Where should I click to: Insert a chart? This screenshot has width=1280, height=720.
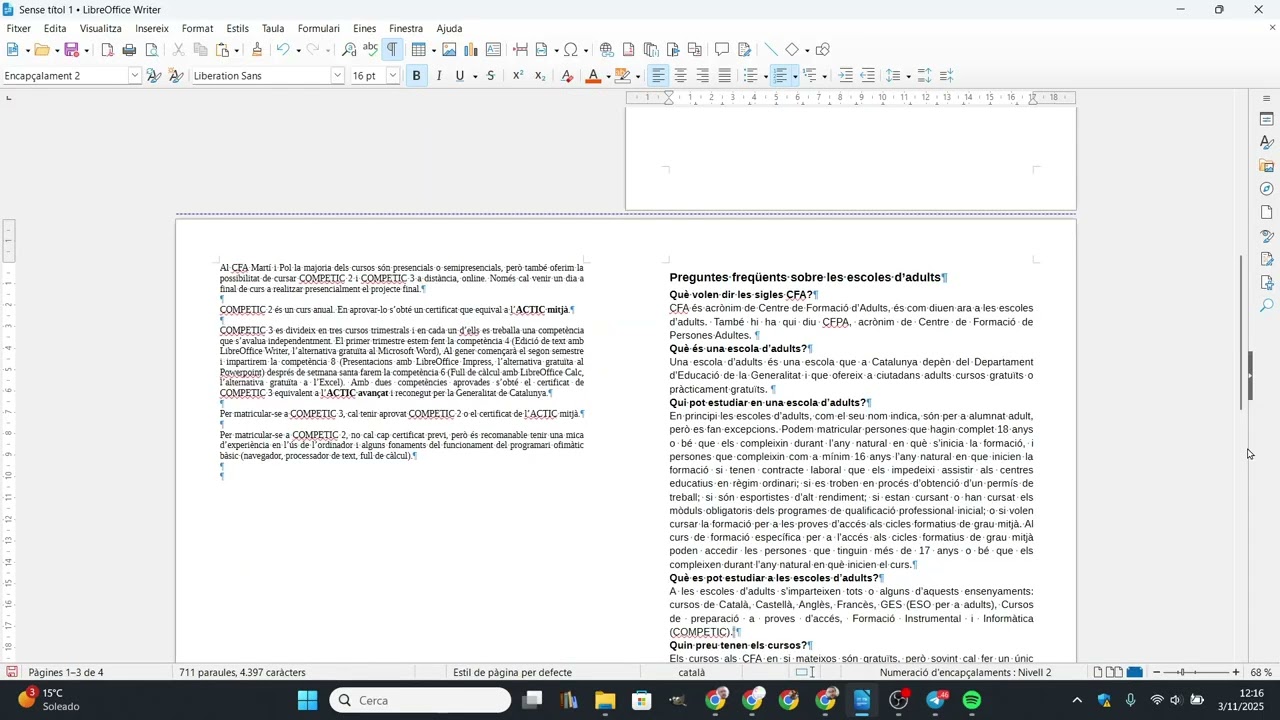[x=471, y=50]
